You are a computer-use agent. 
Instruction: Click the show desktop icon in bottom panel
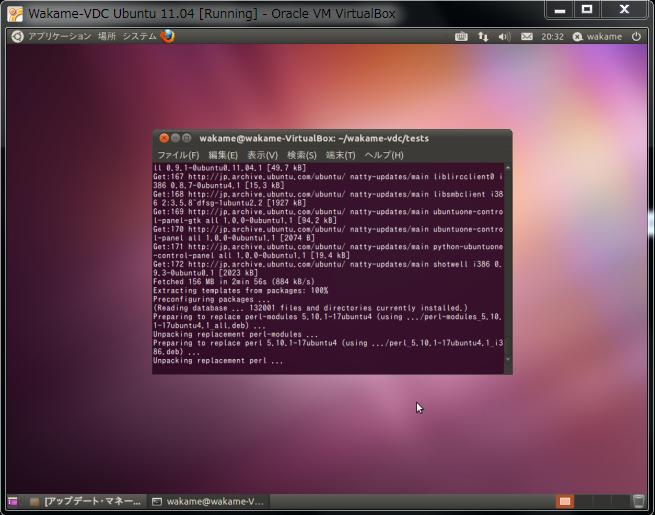(x=13, y=501)
